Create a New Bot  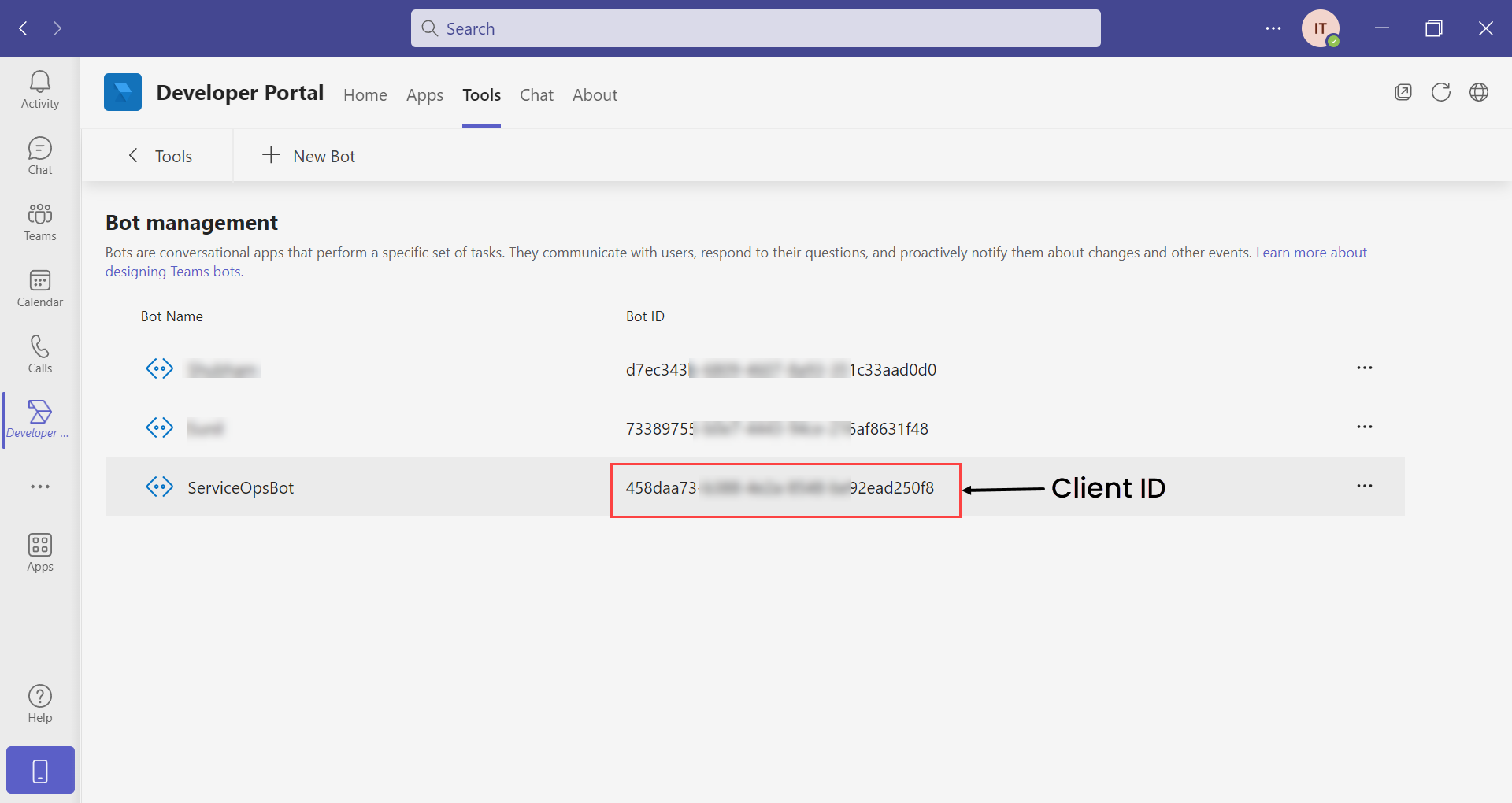309,156
